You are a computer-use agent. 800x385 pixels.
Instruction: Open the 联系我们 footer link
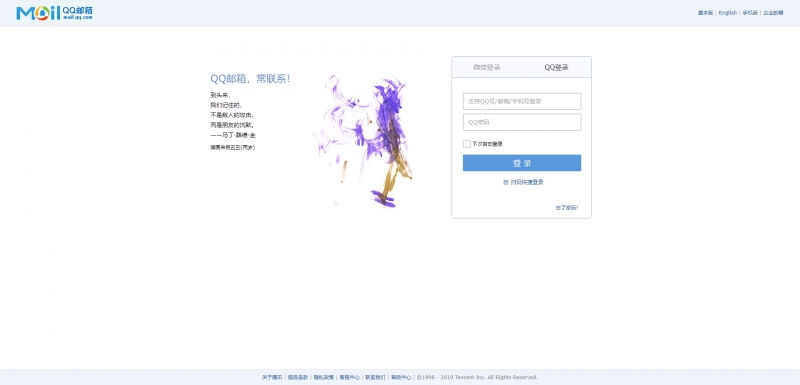point(375,377)
